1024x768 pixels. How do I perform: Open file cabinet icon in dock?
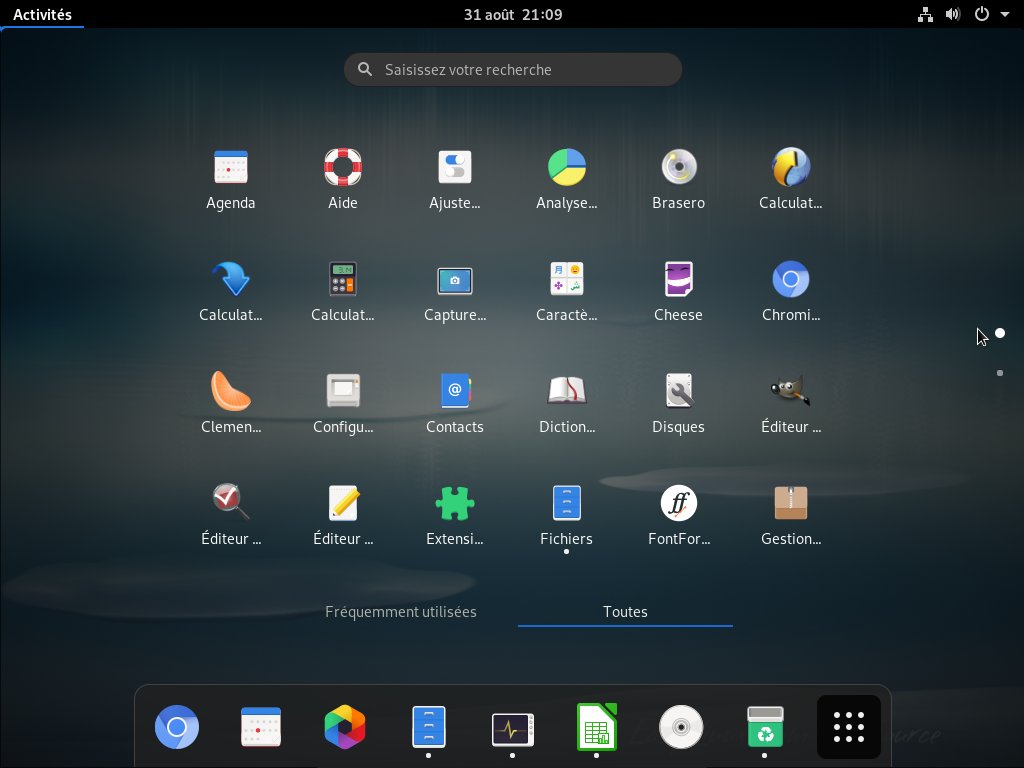pyautogui.click(x=428, y=727)
